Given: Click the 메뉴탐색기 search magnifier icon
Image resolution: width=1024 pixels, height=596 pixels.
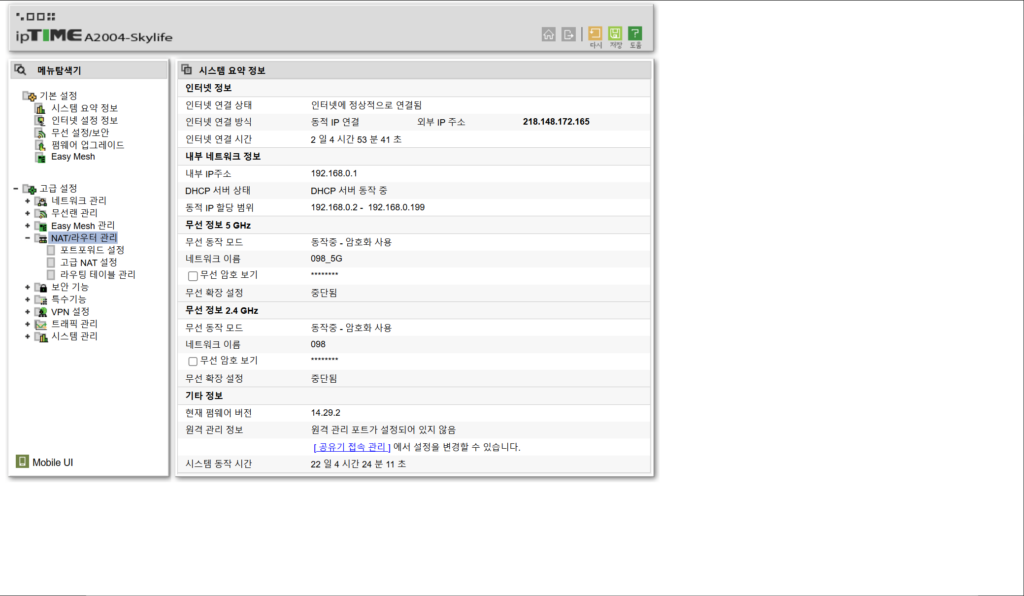Looking at the screenshot, I should pyautogui.click(x=20, y=70).
